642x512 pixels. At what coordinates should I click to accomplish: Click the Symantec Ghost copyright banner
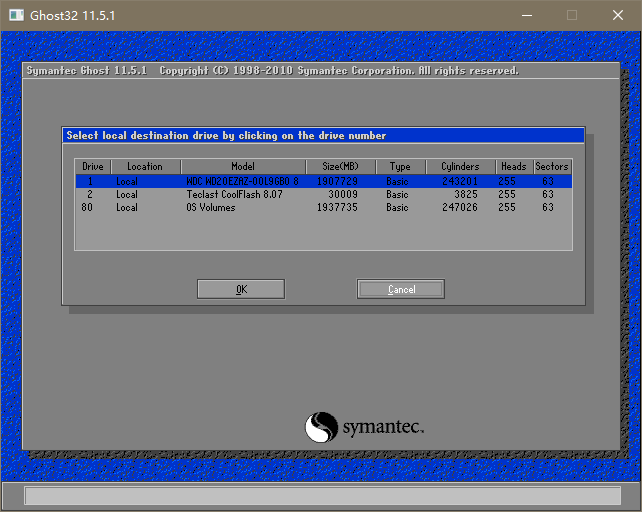pyautogui.click(x=272, y=71)
